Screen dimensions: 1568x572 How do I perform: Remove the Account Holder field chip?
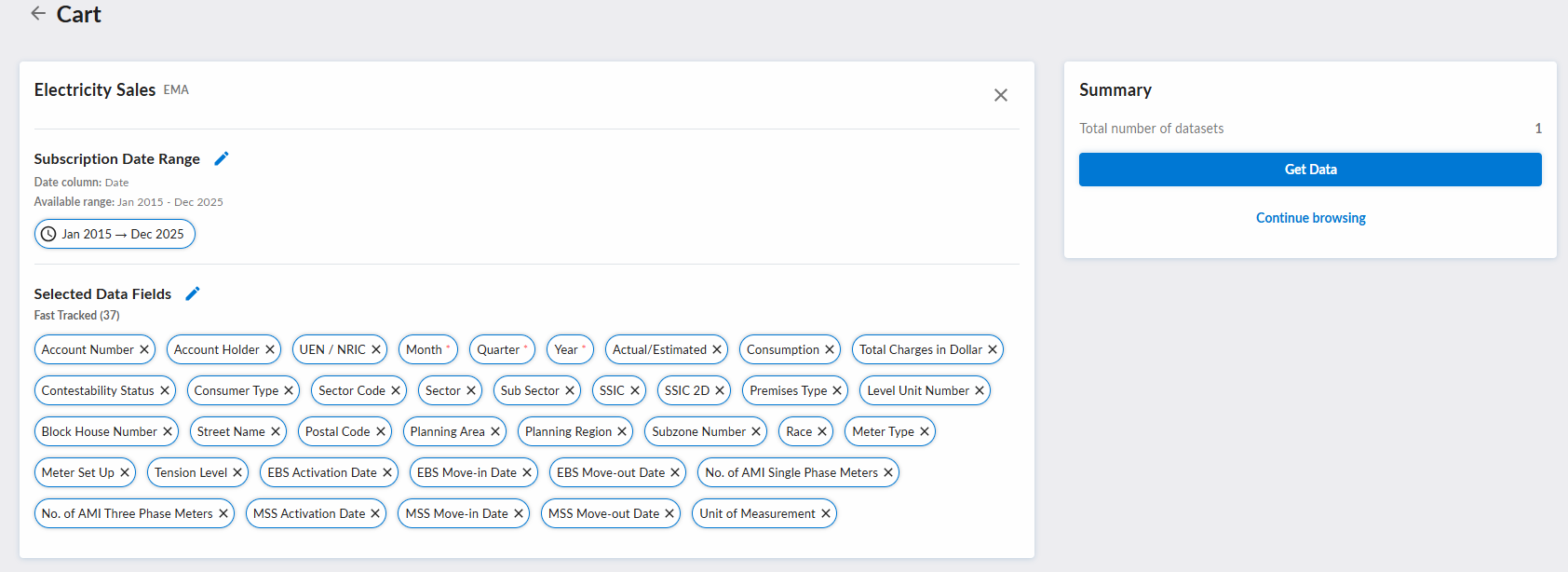click(x=270, y=349)
